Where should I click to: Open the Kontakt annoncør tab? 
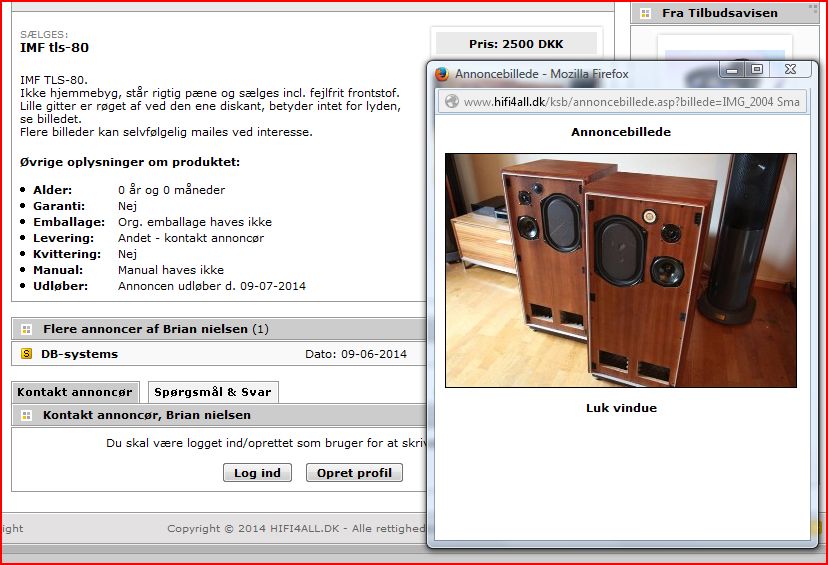click(75, 392)
